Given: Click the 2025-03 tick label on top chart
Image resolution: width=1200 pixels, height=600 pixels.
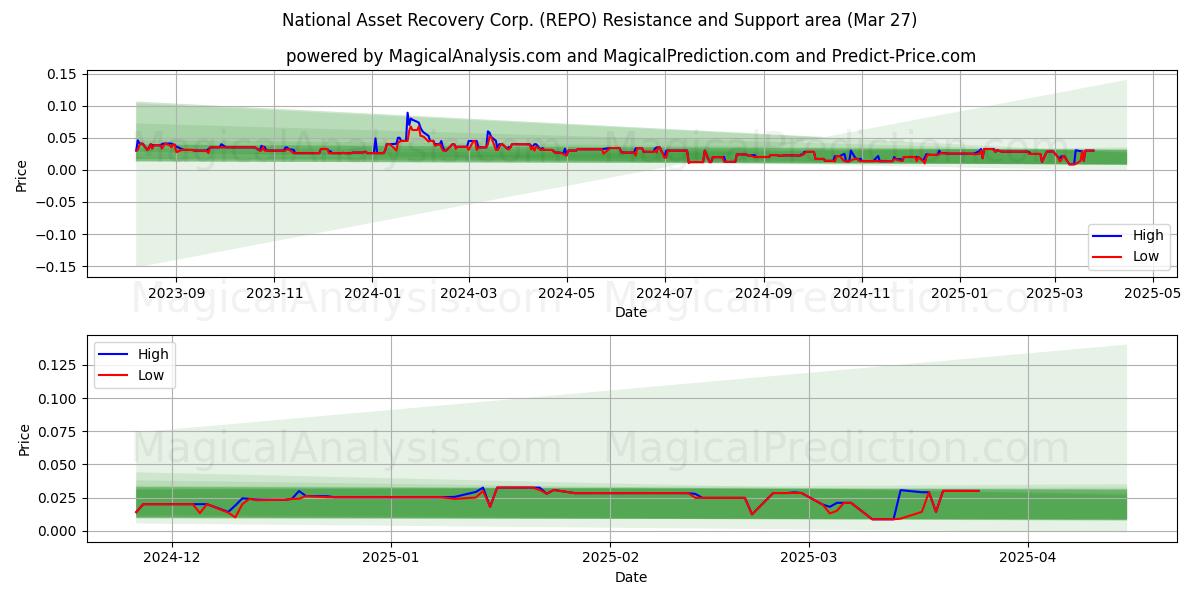Looking at the screenshot, I should pyautogui.click(x=1055, y=293).
